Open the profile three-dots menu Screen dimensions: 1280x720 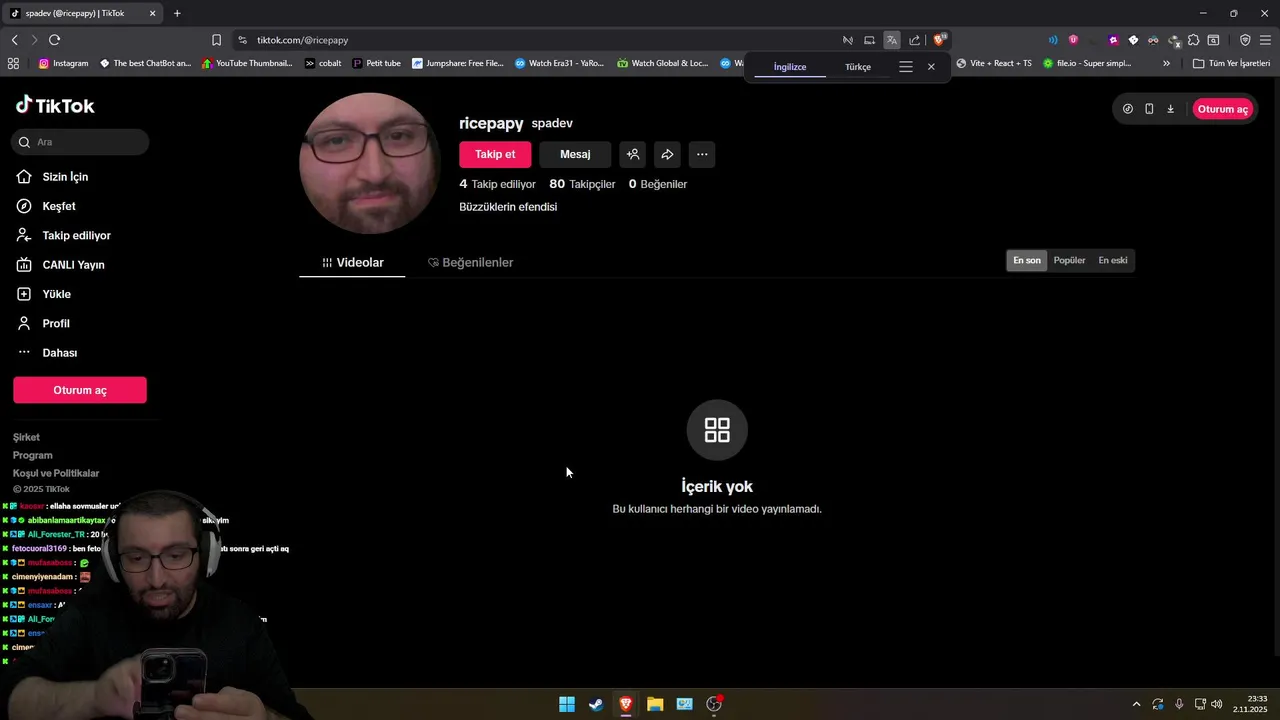coord(702,154)
